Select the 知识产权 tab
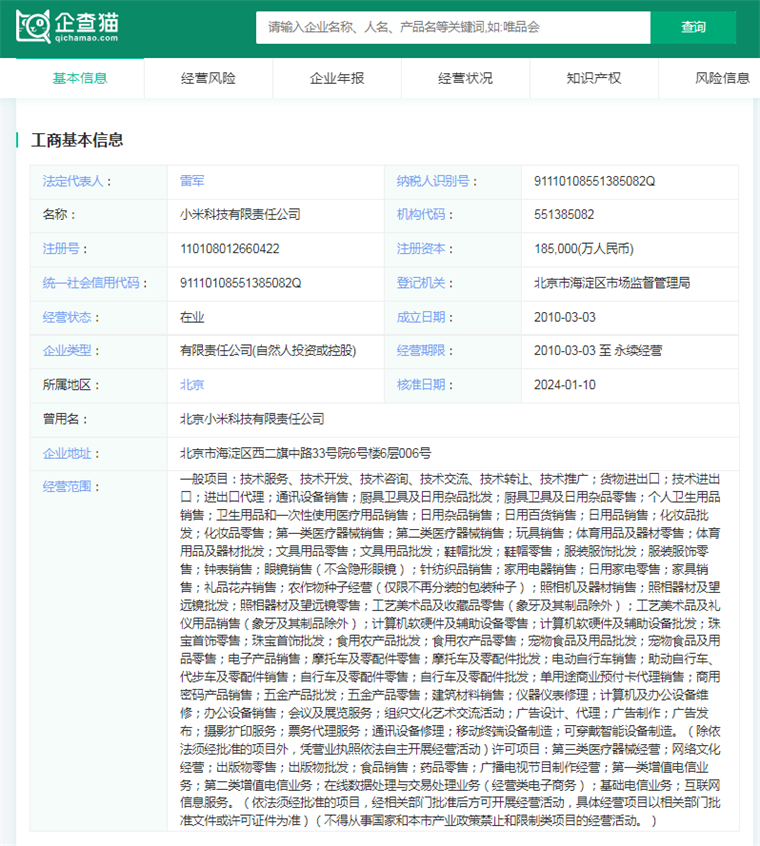The width and height of the screenshot is (760, 846). pos(593,78)
